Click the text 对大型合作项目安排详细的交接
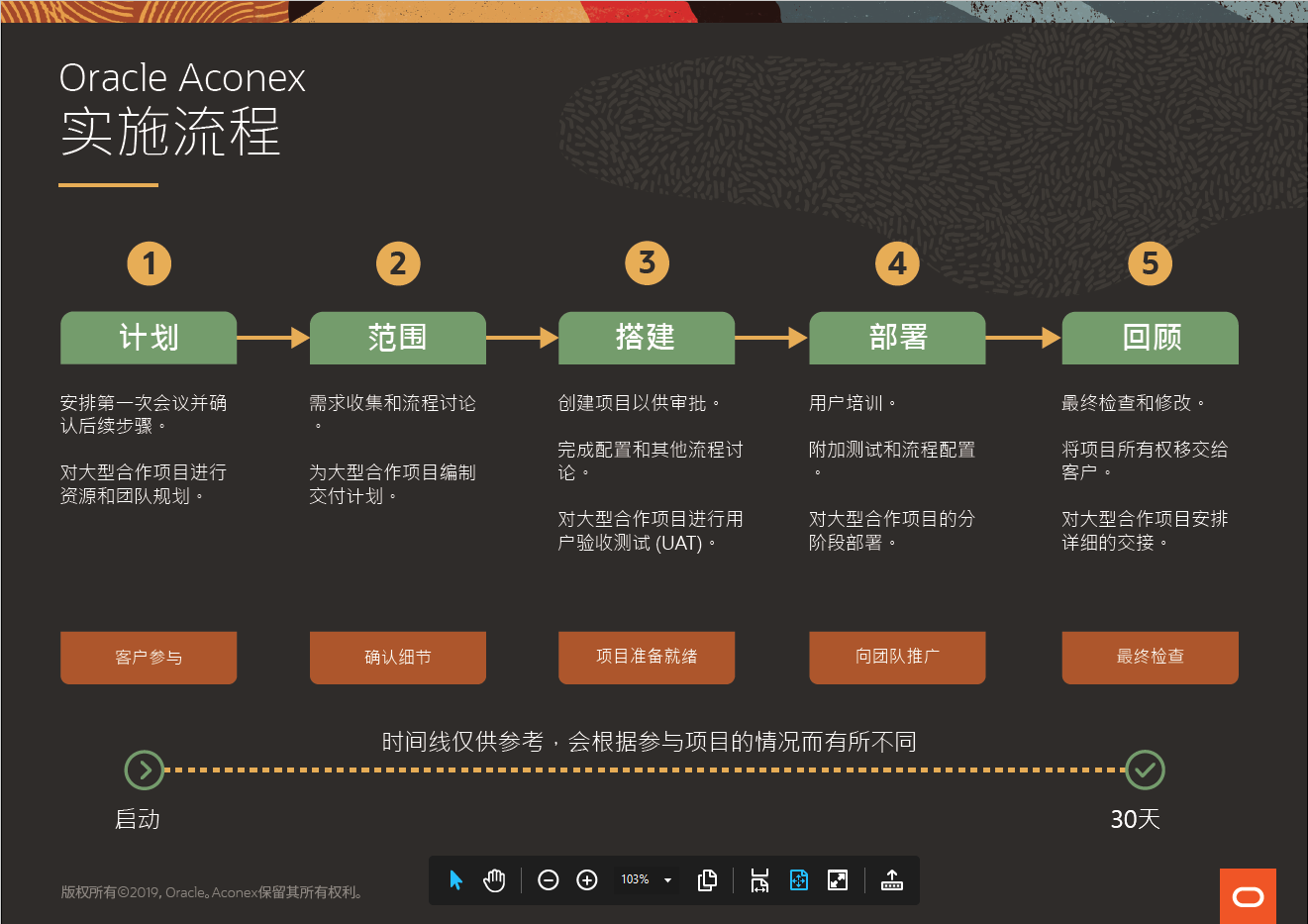The height and width of the screenshot is (924, 1308). (1145, 531)
